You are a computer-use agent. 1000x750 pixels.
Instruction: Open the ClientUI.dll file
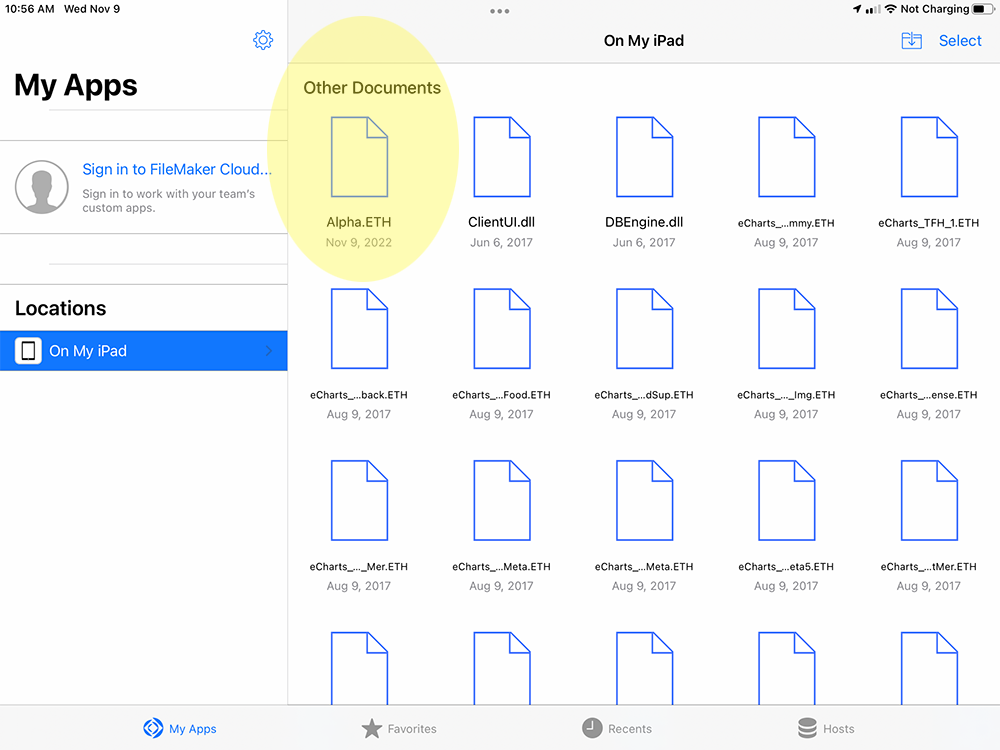501,157
